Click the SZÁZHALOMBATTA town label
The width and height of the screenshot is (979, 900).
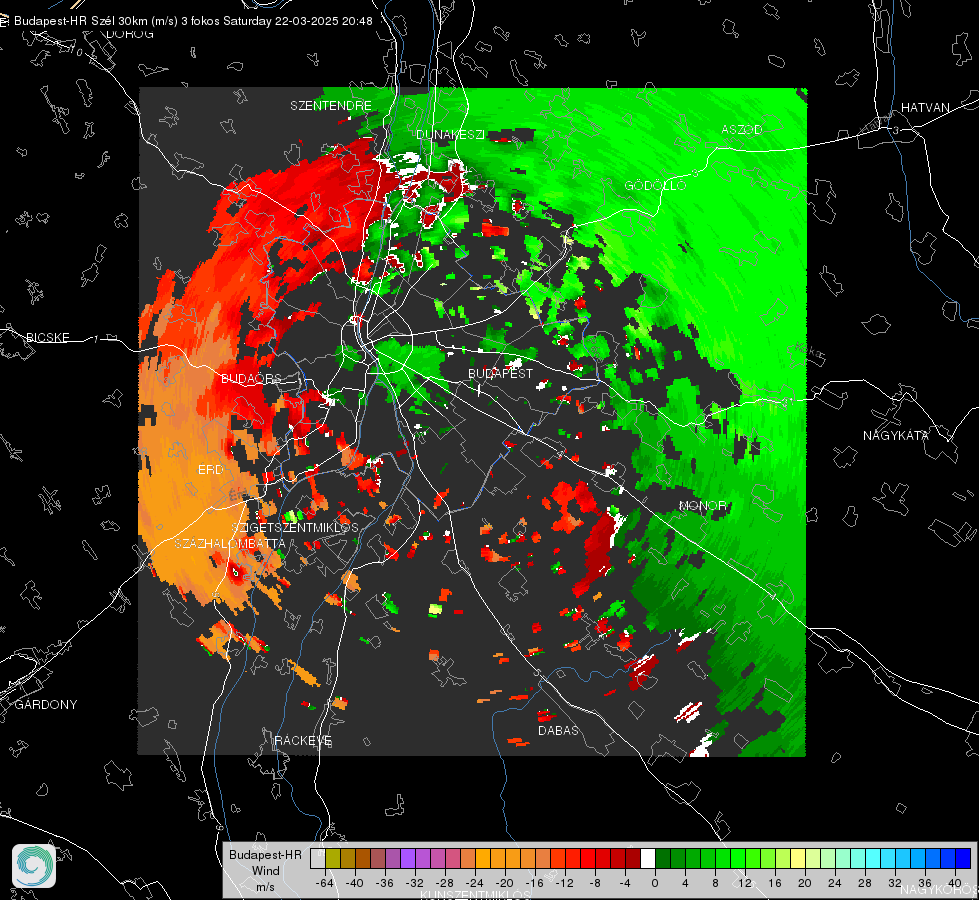click(x=230, y=543)
